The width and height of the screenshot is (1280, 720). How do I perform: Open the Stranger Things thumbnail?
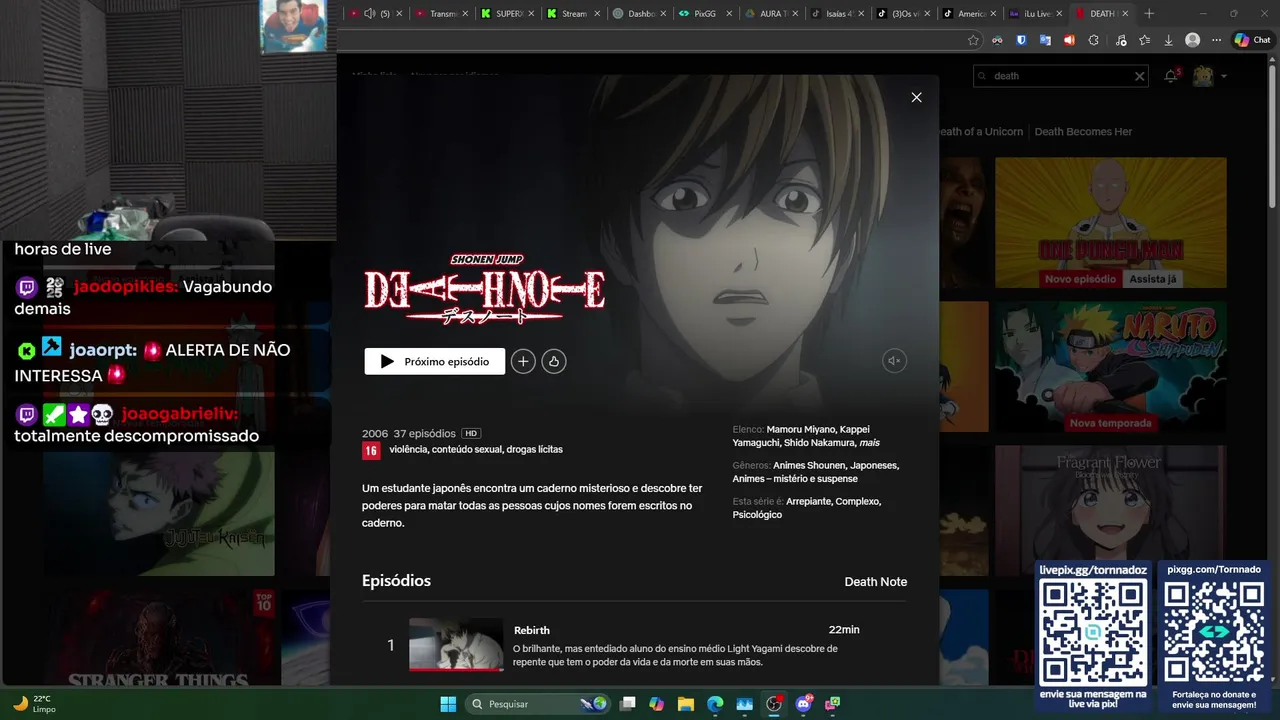tap(158, 637)
